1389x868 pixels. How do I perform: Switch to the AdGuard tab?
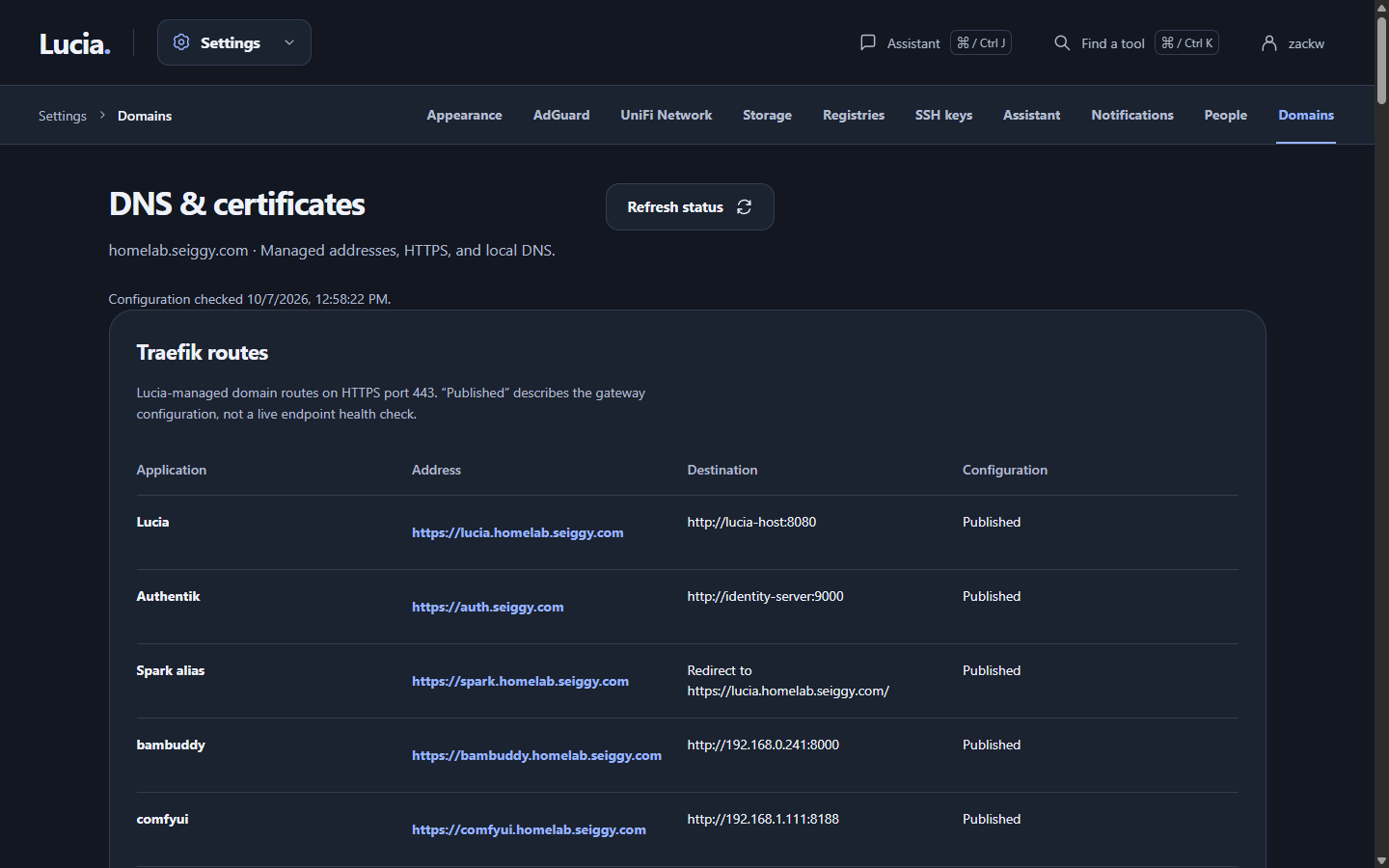pyautogui.click(x=561, y=115)
